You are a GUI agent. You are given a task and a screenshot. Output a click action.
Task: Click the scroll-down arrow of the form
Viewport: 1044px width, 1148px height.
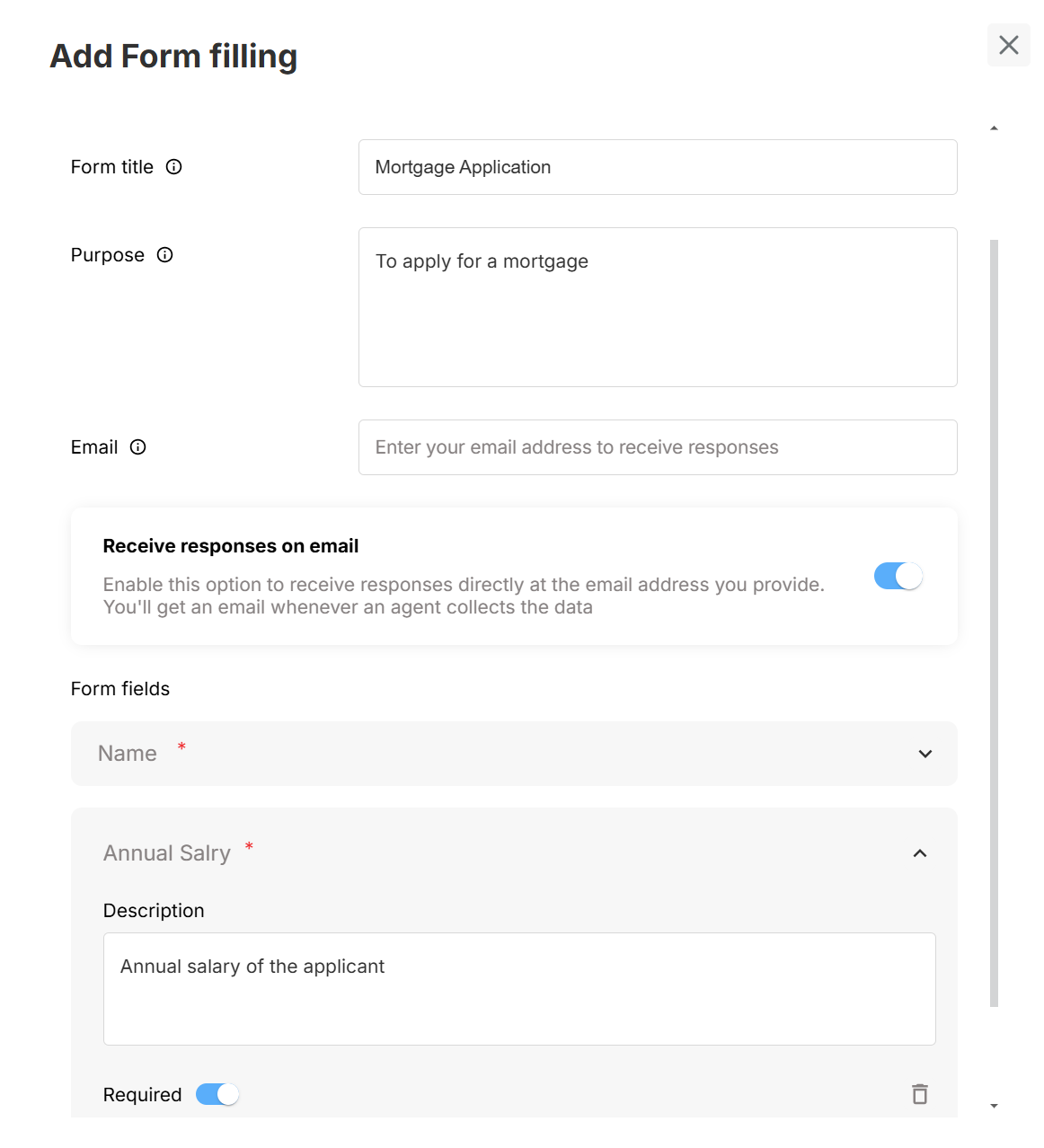coord(994,1106)
